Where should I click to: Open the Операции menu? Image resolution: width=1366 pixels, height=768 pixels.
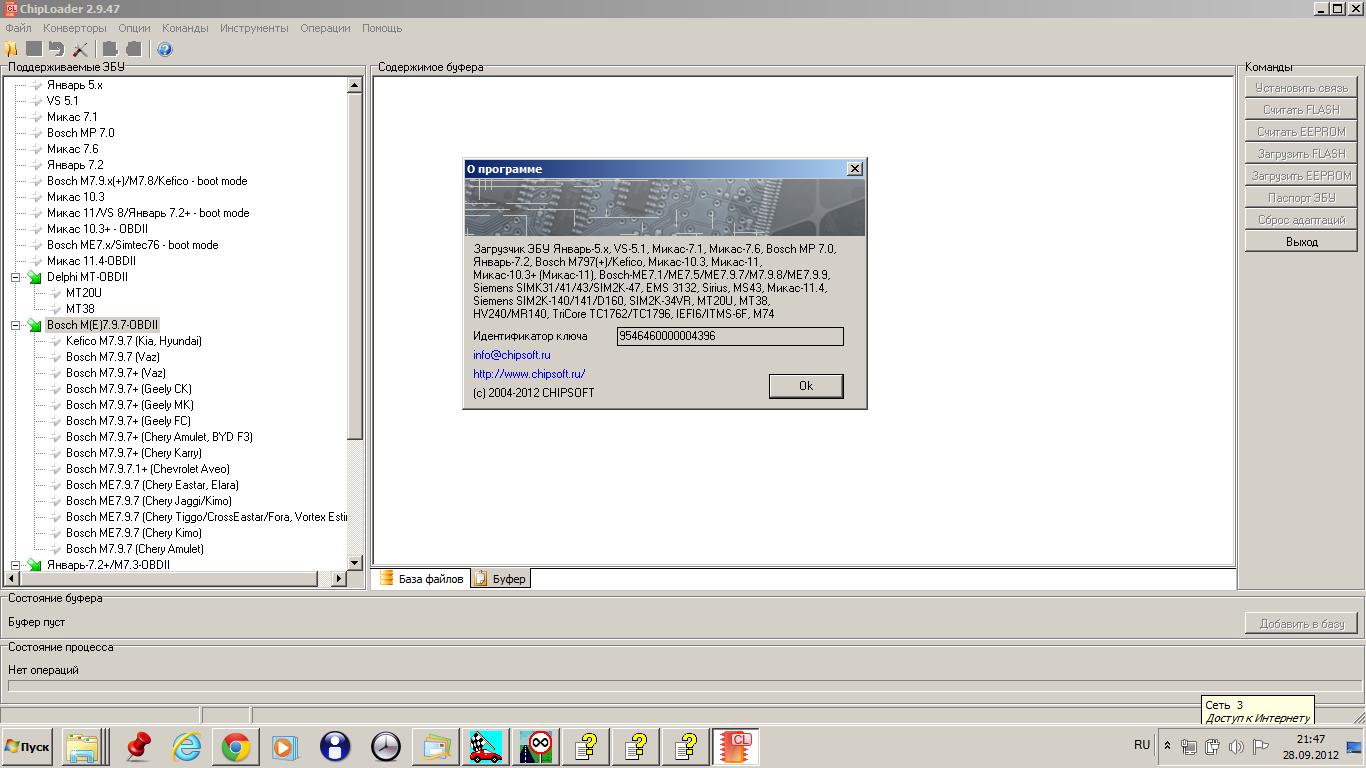325,28
